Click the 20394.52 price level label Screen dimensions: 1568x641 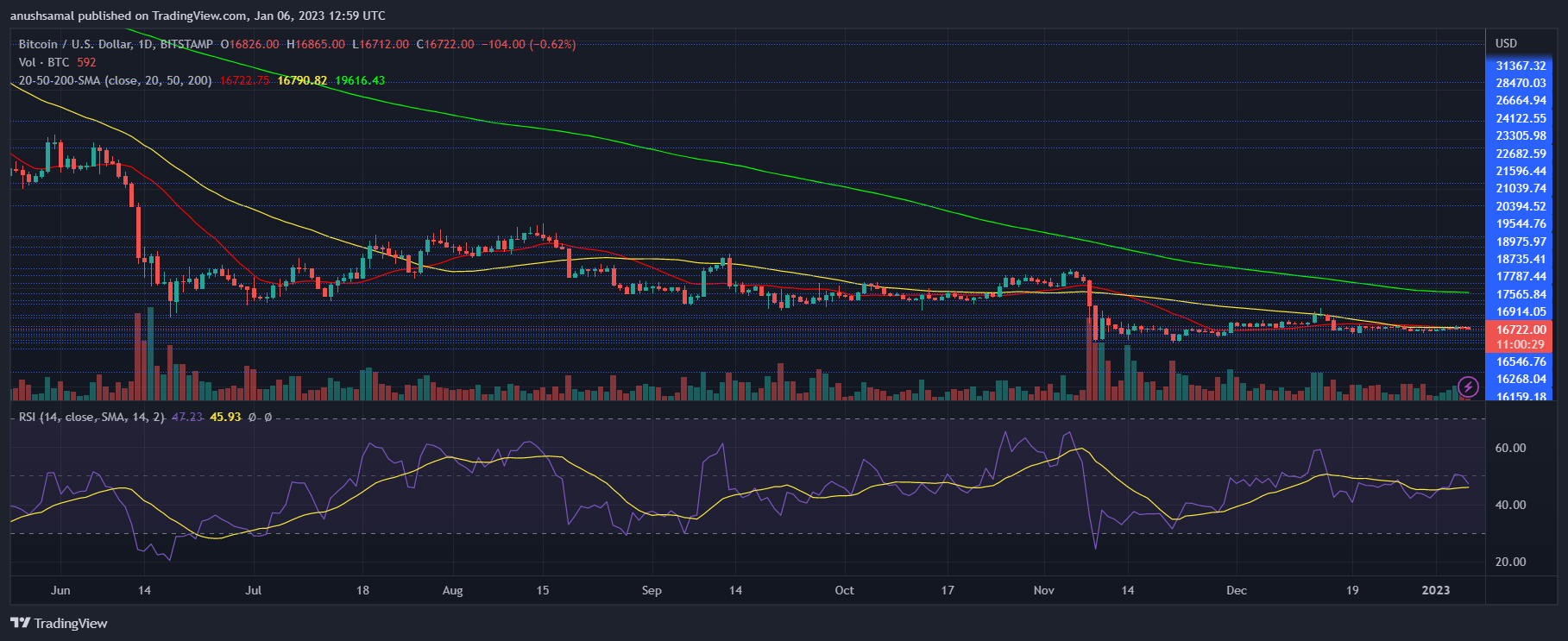pos(1521,206)
